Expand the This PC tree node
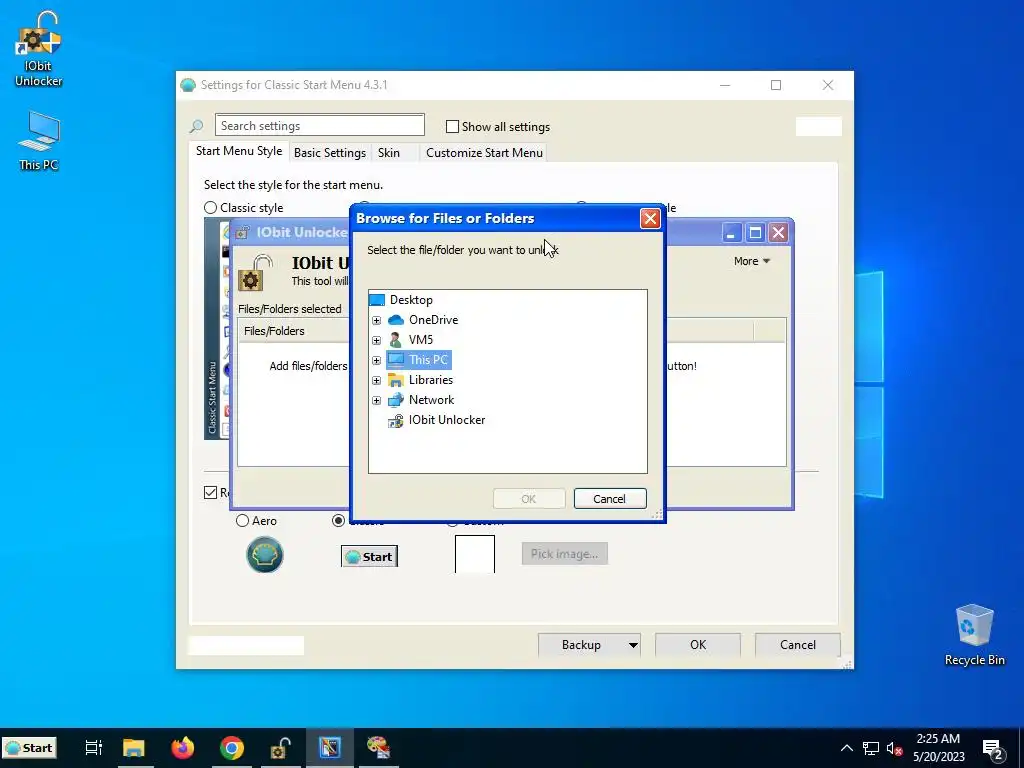The height and width of the screenshot is (768, 1024). coord(376,360)
